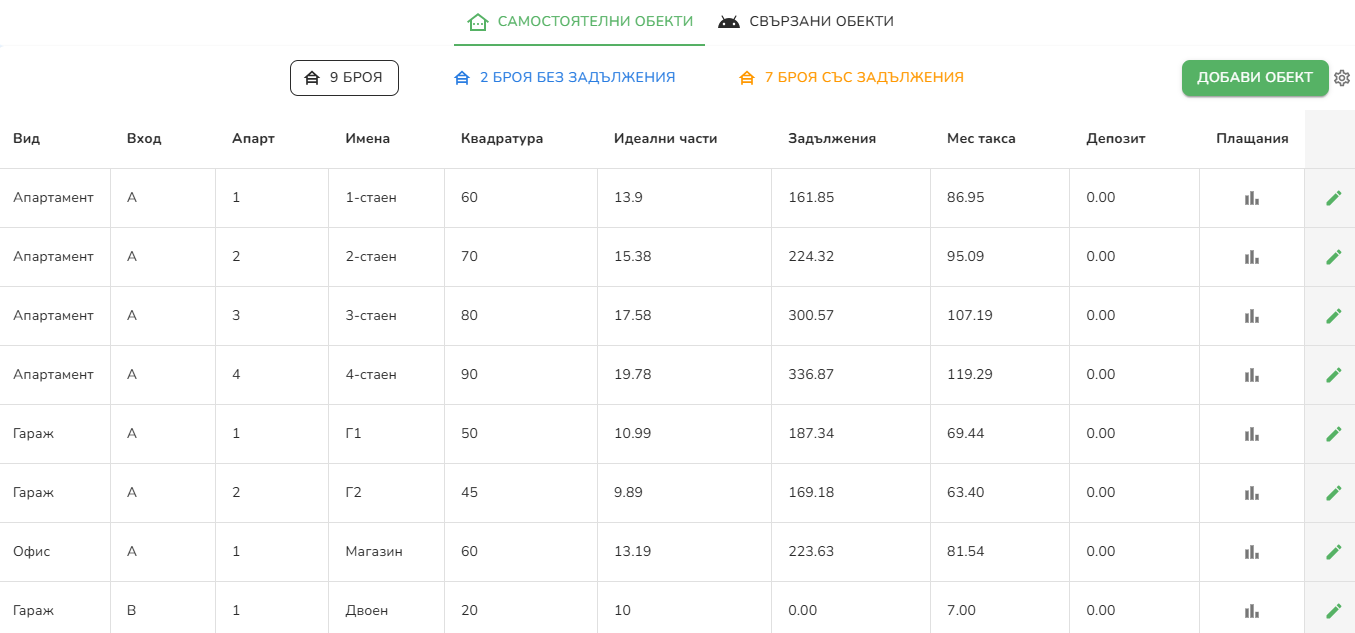Click the orange icon beside 7 БРОЯ СЪС ЗАДЪЛЖЕНИЯ
The image size is (1355, 633).
(747, 76)
